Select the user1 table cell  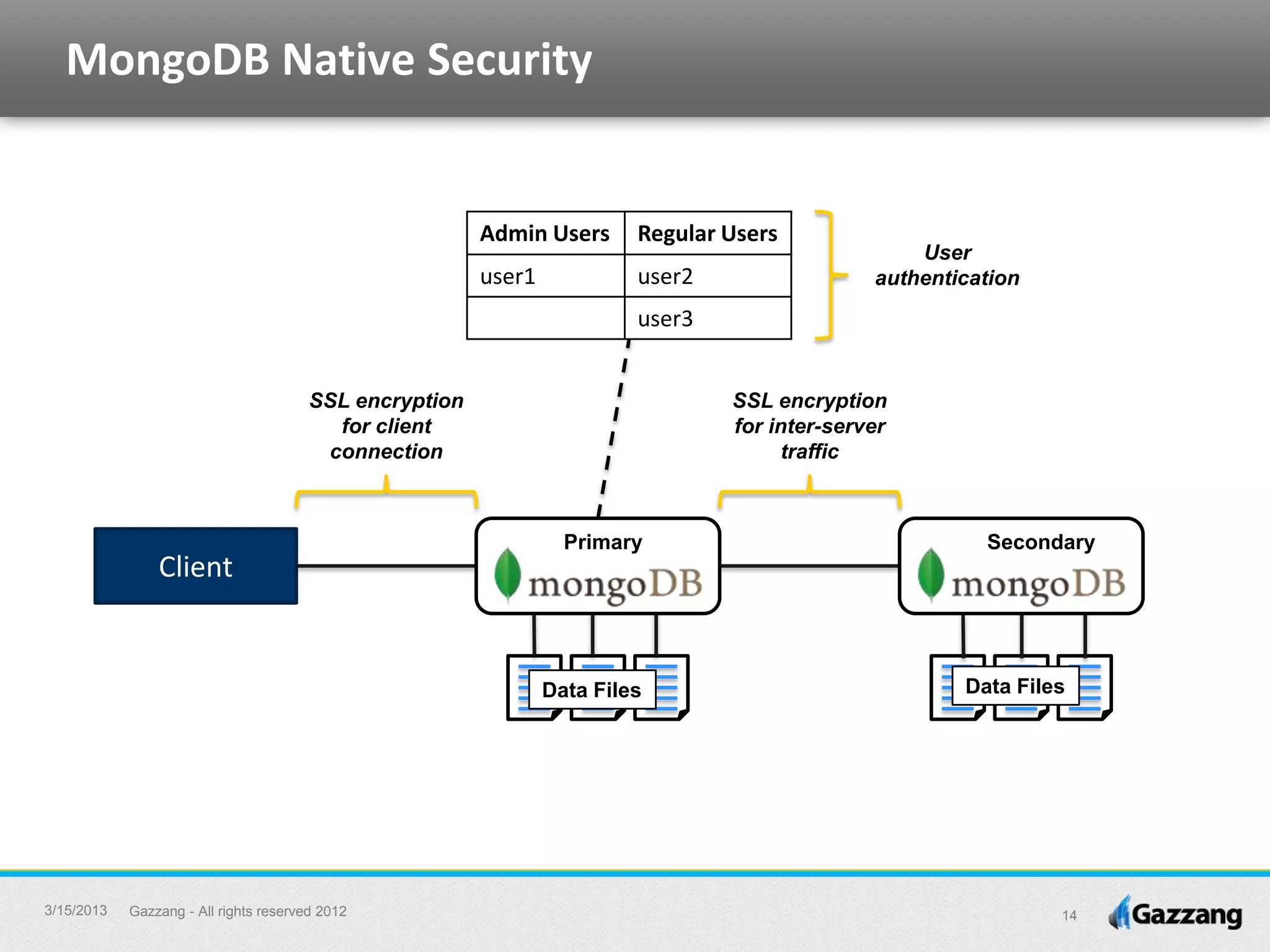545,276
